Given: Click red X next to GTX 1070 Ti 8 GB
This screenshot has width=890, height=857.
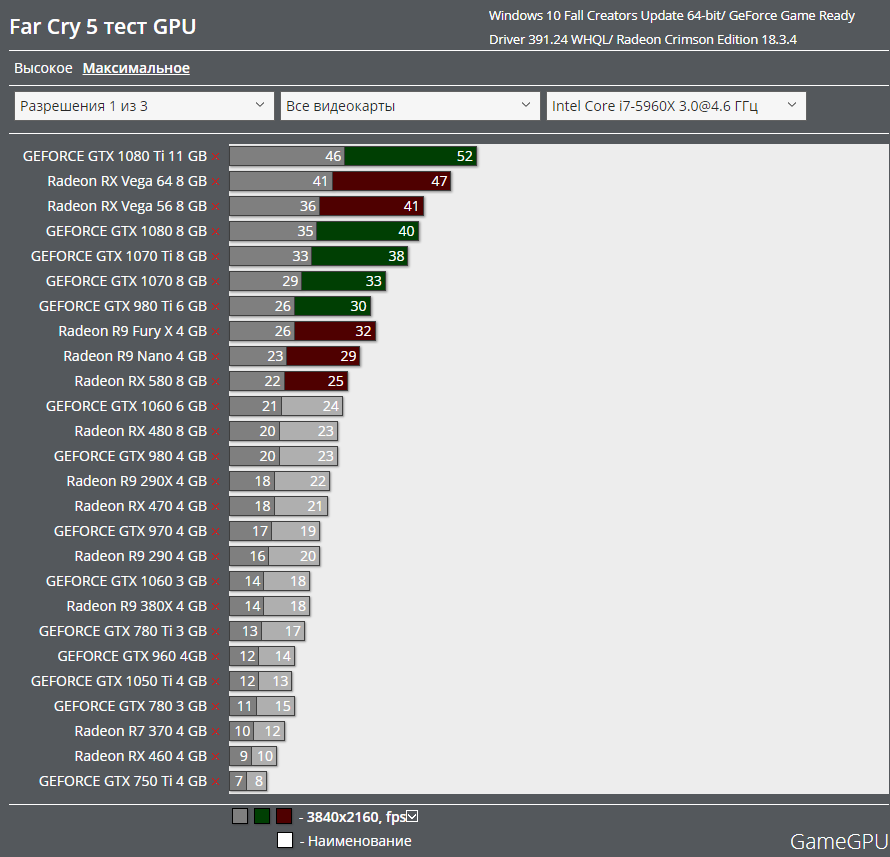Looking at the screenshot, I should tap(216, 257).
